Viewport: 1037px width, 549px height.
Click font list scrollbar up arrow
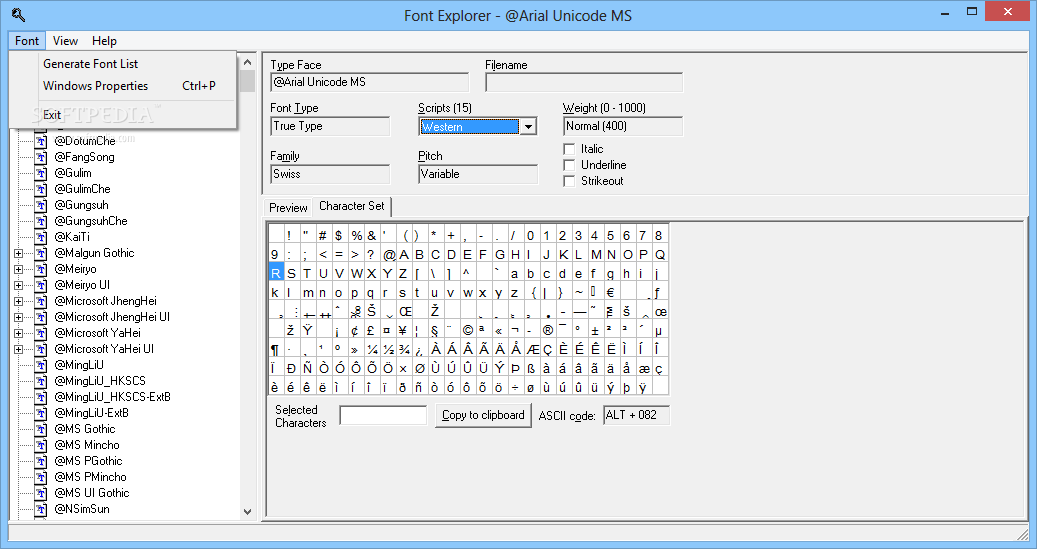pyautogui.click(x=247, y=62)
